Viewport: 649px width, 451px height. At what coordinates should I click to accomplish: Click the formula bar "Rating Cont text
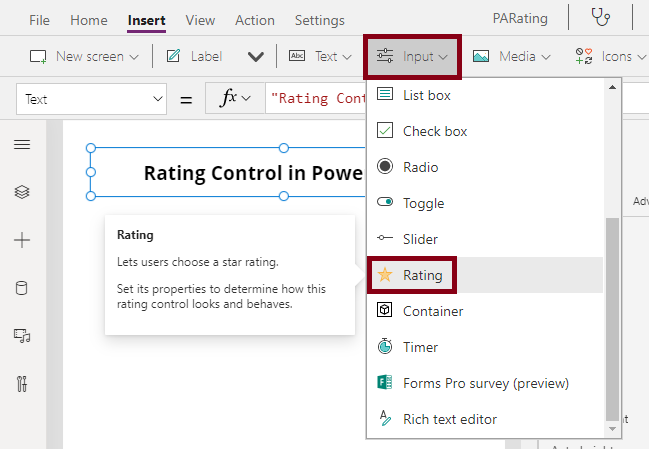[x=318, y=98]
